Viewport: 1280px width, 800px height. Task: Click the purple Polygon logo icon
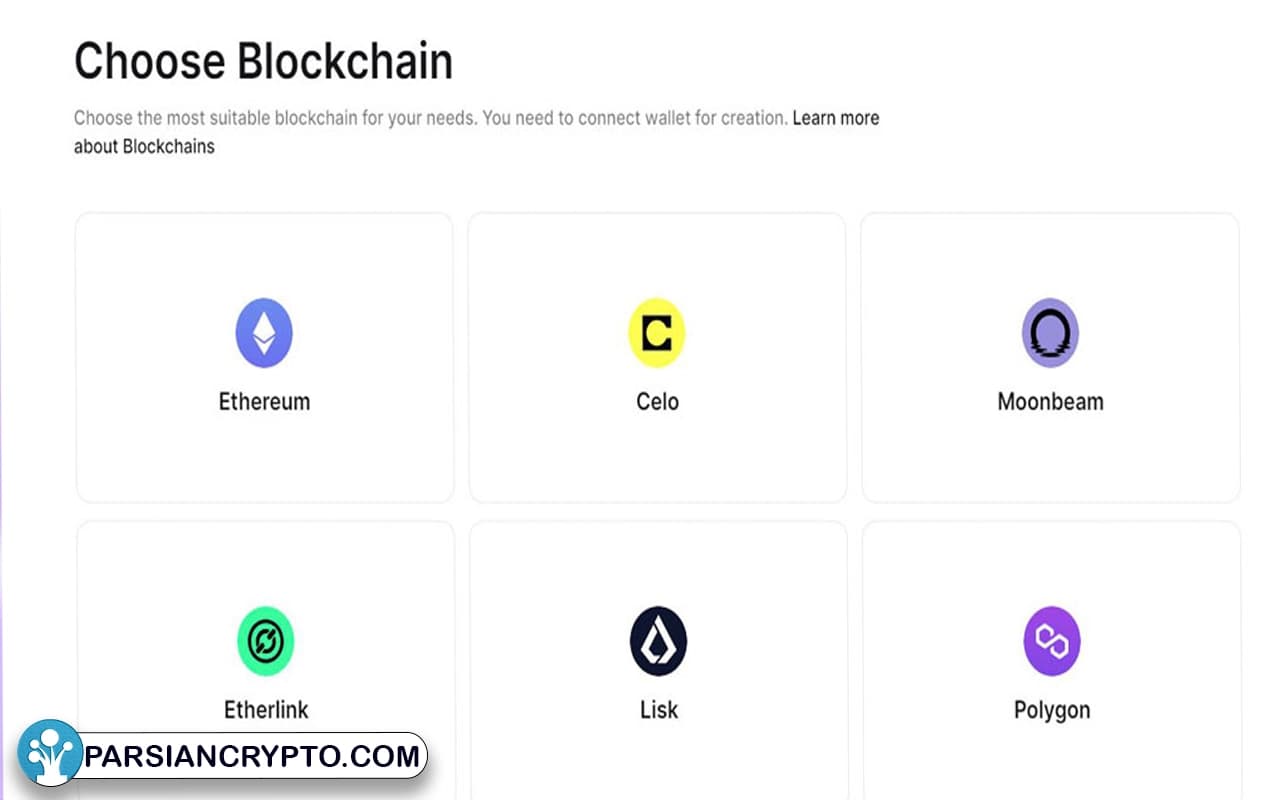(1052, 641)
